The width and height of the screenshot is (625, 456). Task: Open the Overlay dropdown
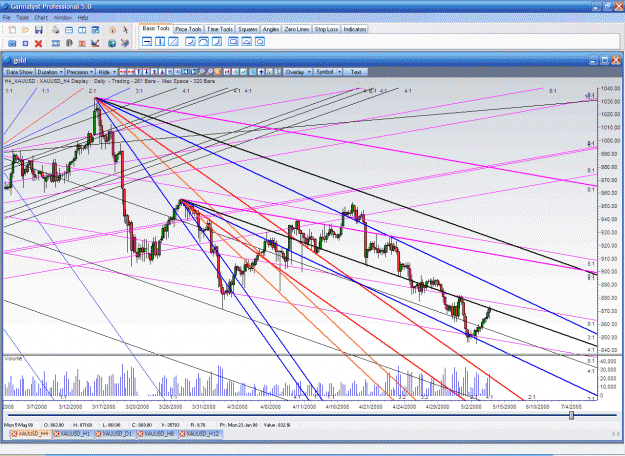[297, 72]
